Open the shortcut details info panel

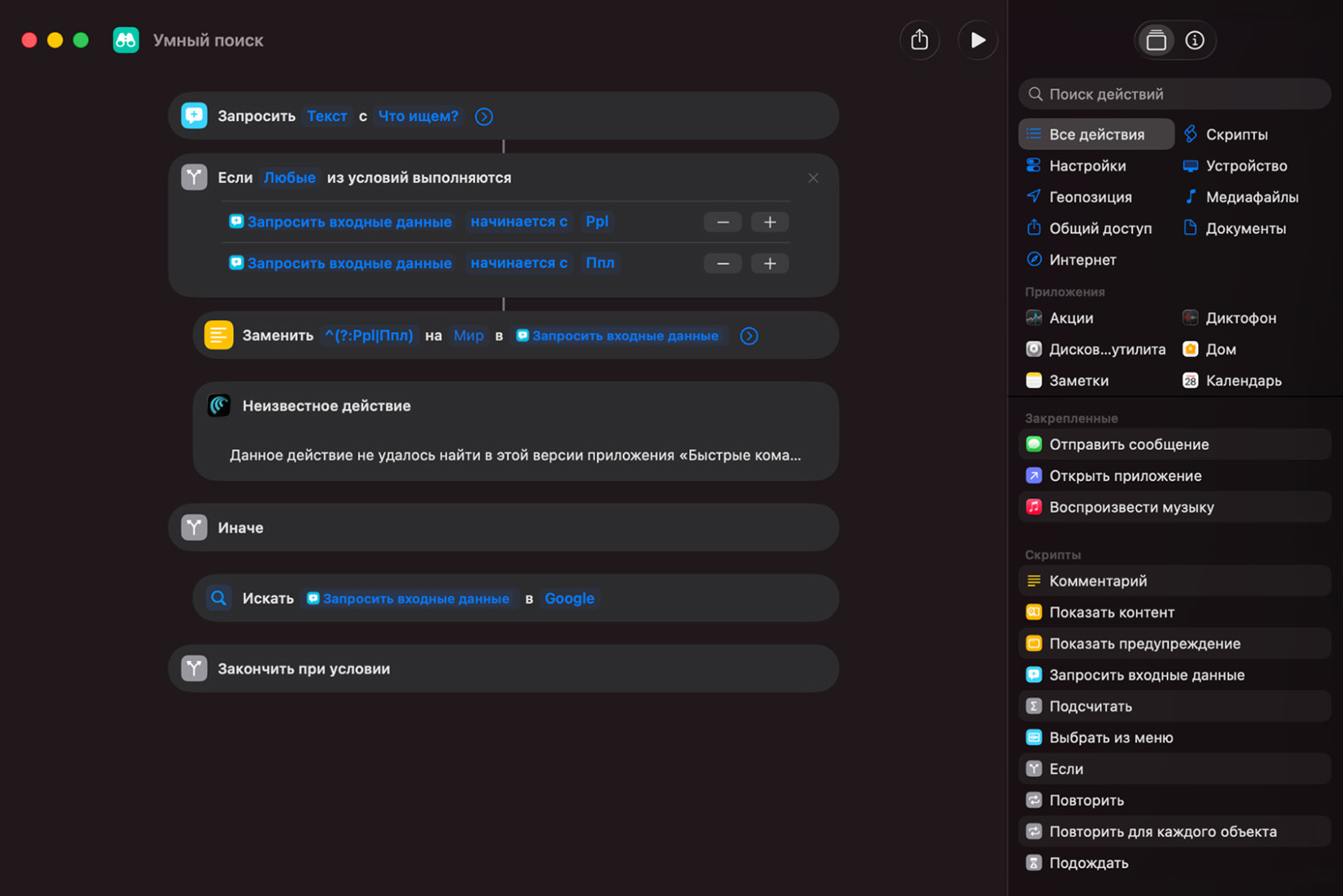[1195, 41]
